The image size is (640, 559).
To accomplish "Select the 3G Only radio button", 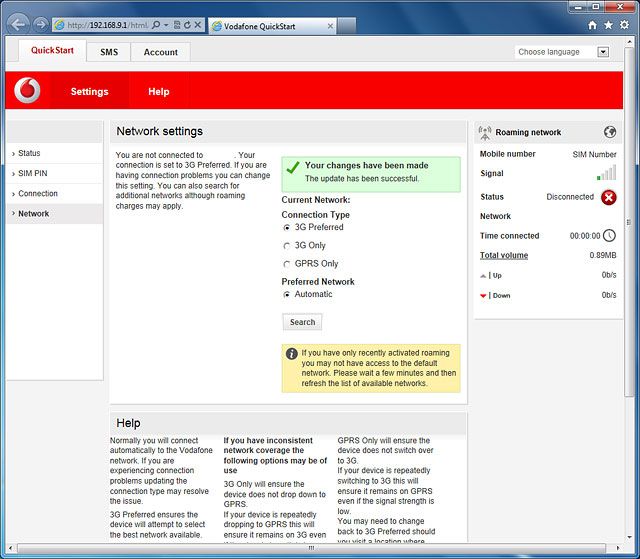I will (x=287, y=246).
